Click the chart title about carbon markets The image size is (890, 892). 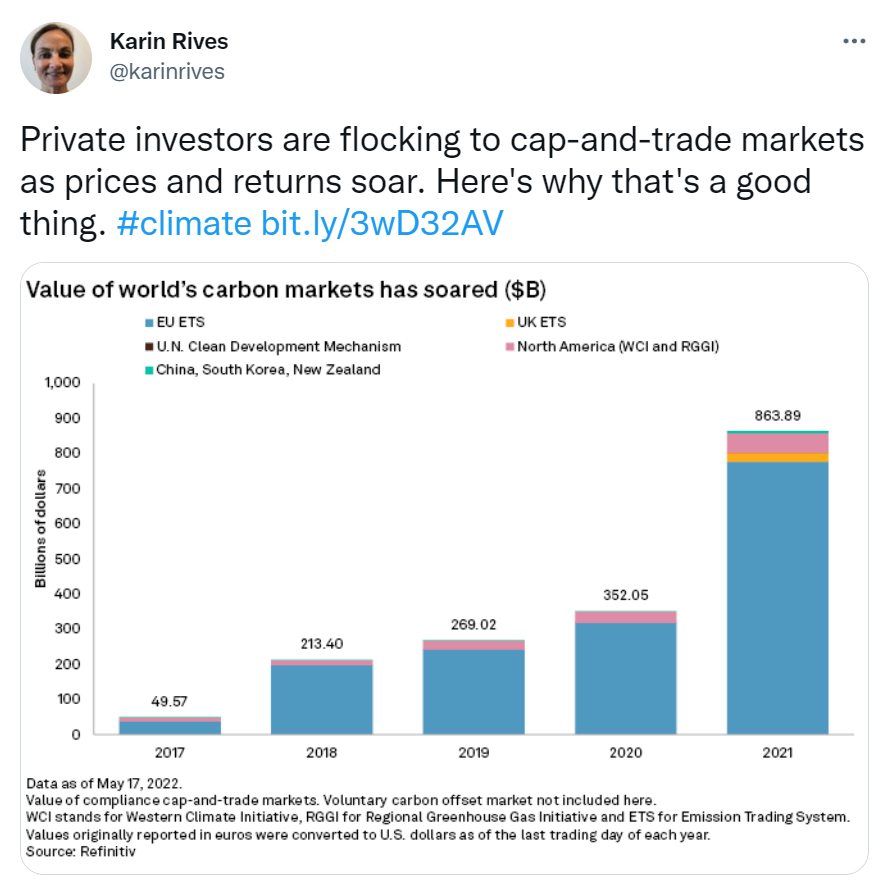(x=285, y=291)
